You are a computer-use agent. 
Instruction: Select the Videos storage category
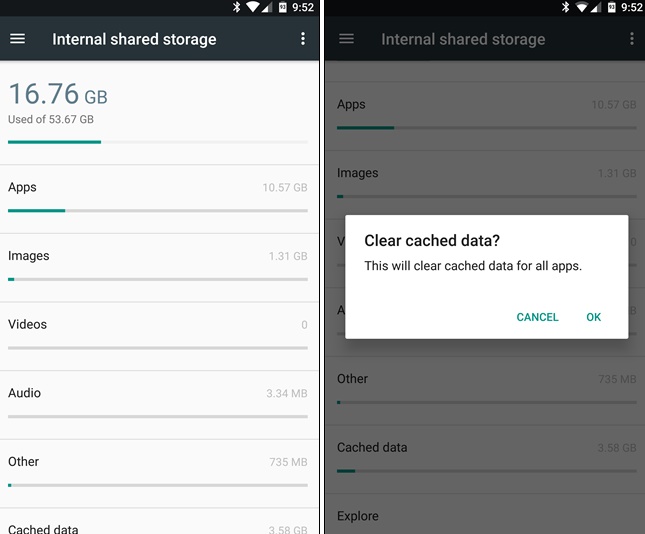click(x=159, y=337)
